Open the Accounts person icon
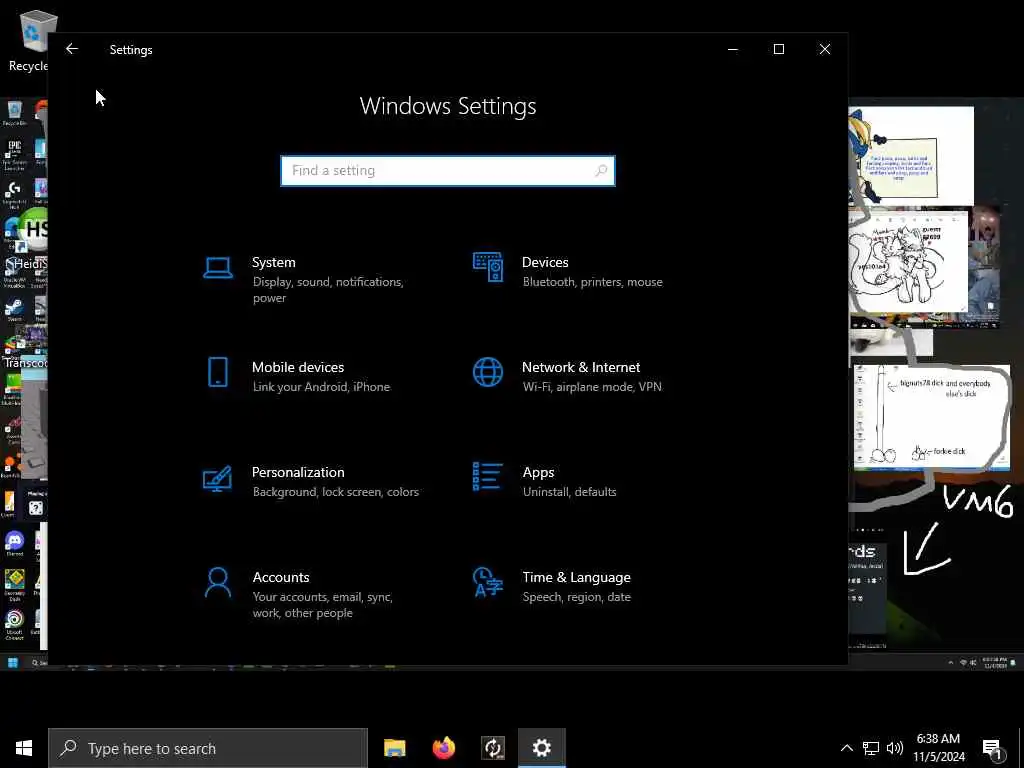 click(x=217, y=583)
